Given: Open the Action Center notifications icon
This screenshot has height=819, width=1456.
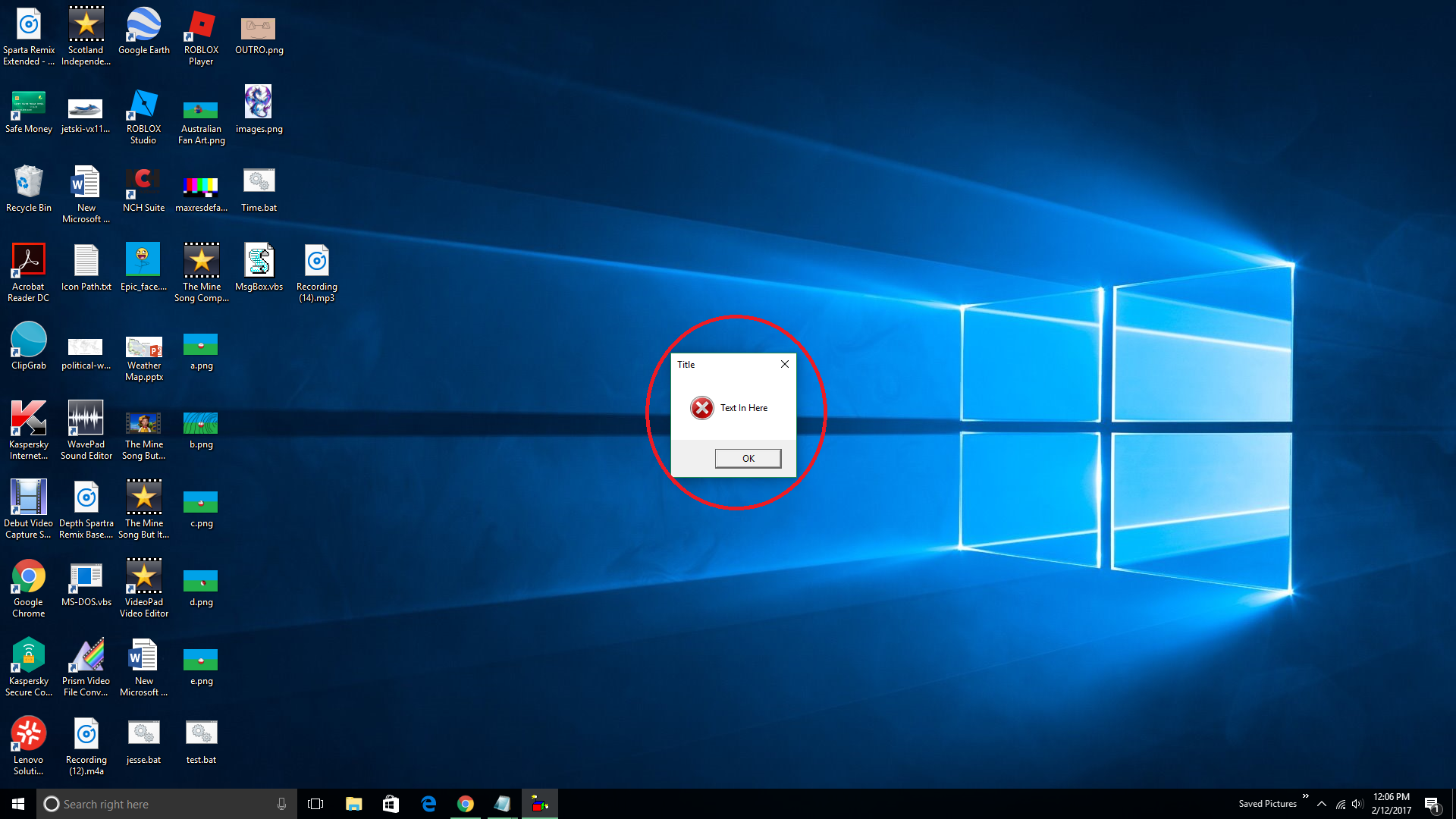Looking at the screenshot, I should click(x=1432, y=805).
